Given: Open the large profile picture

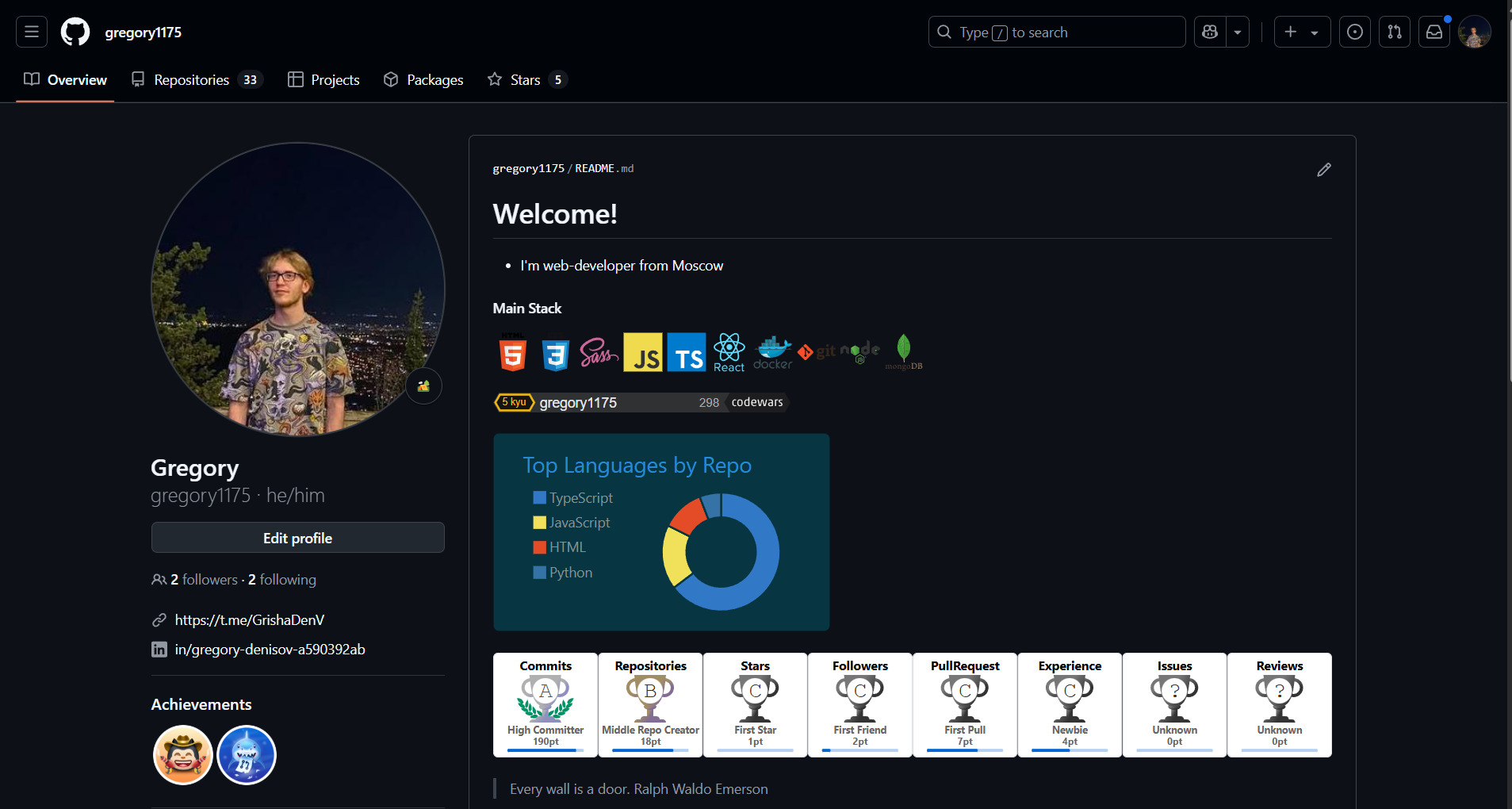Looking at the screenshot, I should point(298,289).
